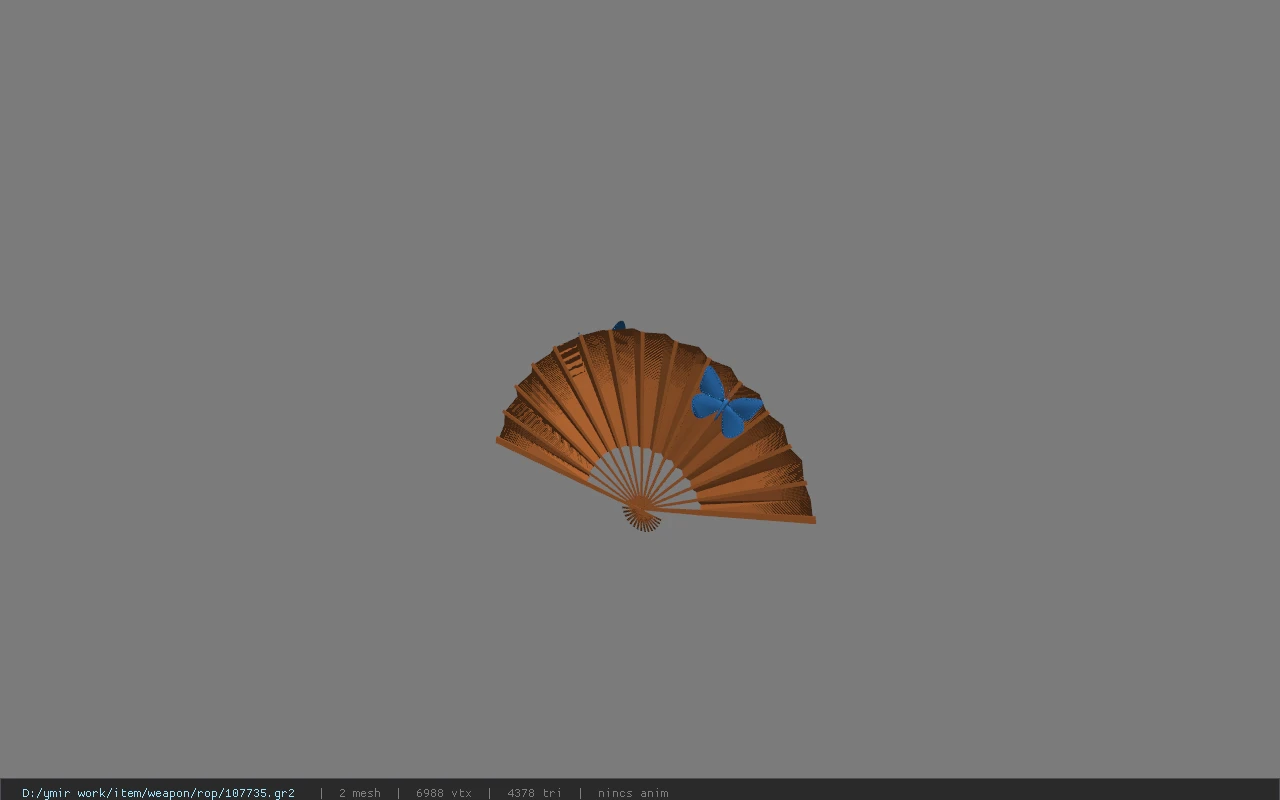The image size is (1280, 800).
Task: Click the '6988 vtx' vertex count
Action: 444,793
